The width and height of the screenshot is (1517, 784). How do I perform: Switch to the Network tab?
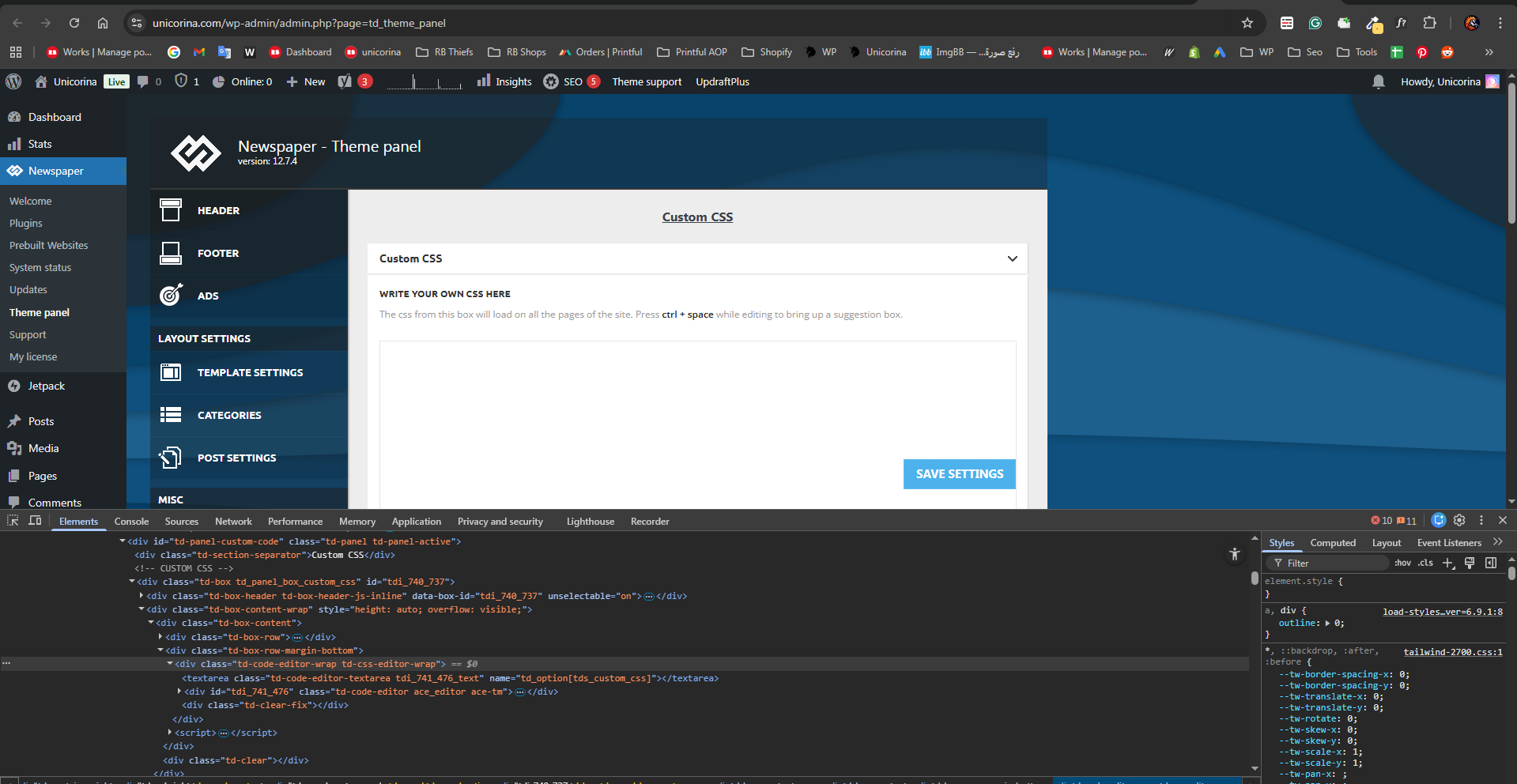(233, 521)
